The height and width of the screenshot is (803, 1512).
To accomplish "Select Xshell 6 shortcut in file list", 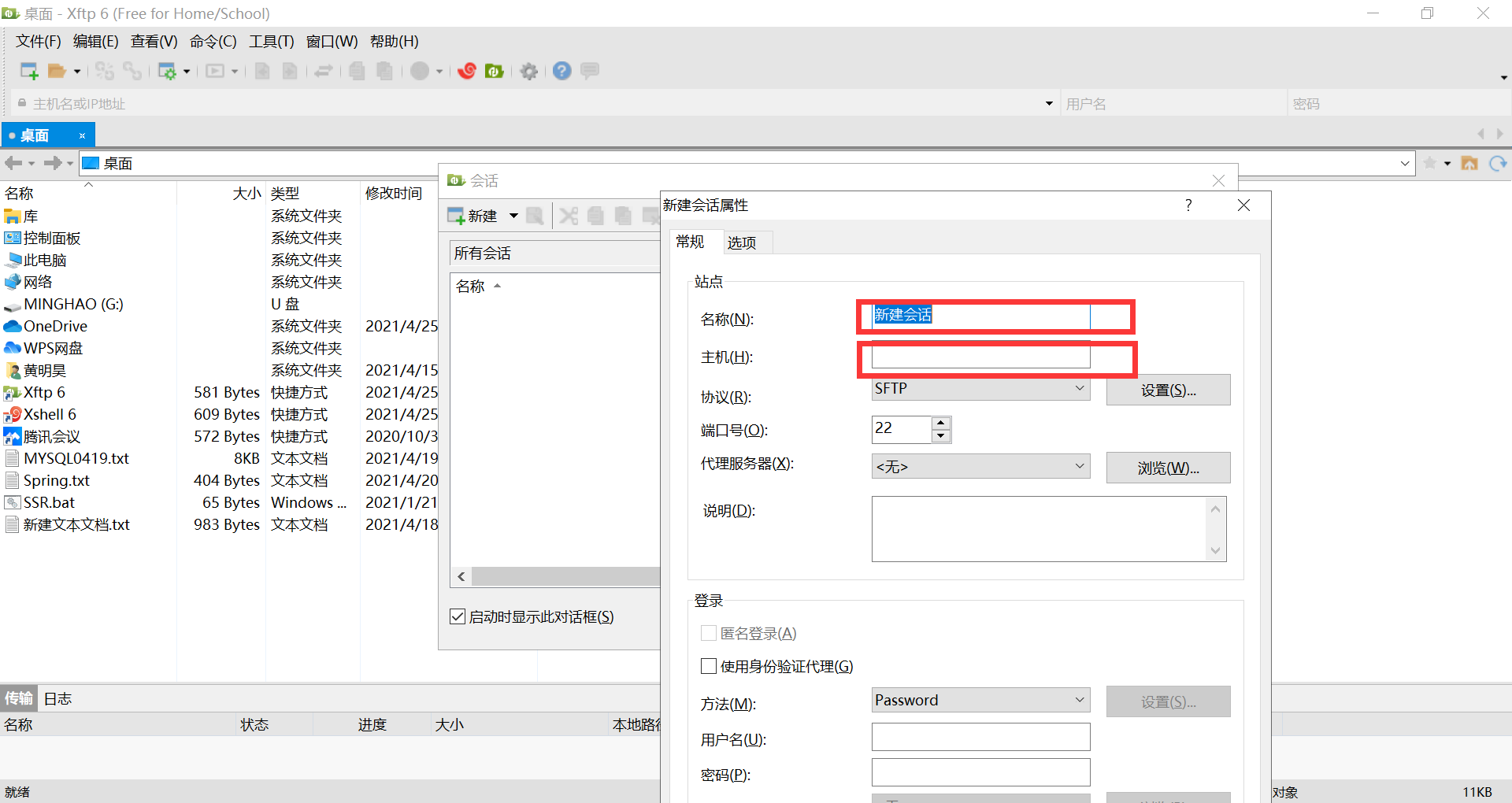I will pyautogui.click(x=50, y=414).
